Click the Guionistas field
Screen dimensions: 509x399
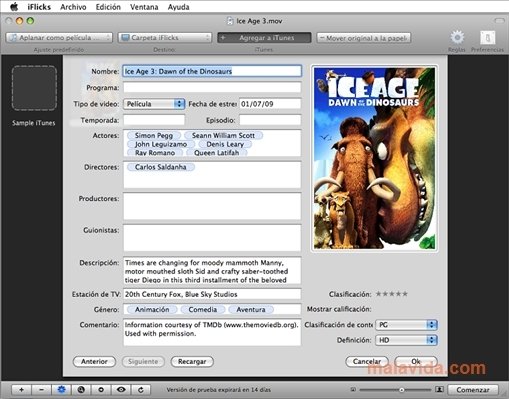pyautogui.click(x=212, y=238)
